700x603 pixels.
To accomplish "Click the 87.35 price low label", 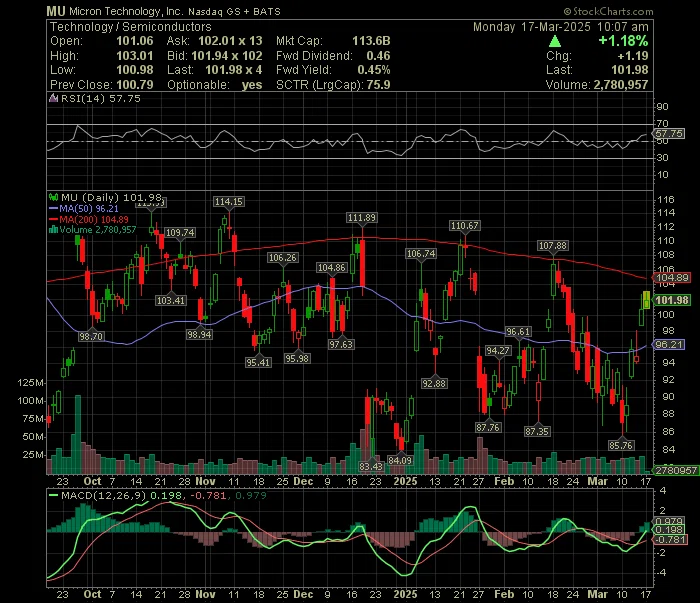I will tap(537, 432).
